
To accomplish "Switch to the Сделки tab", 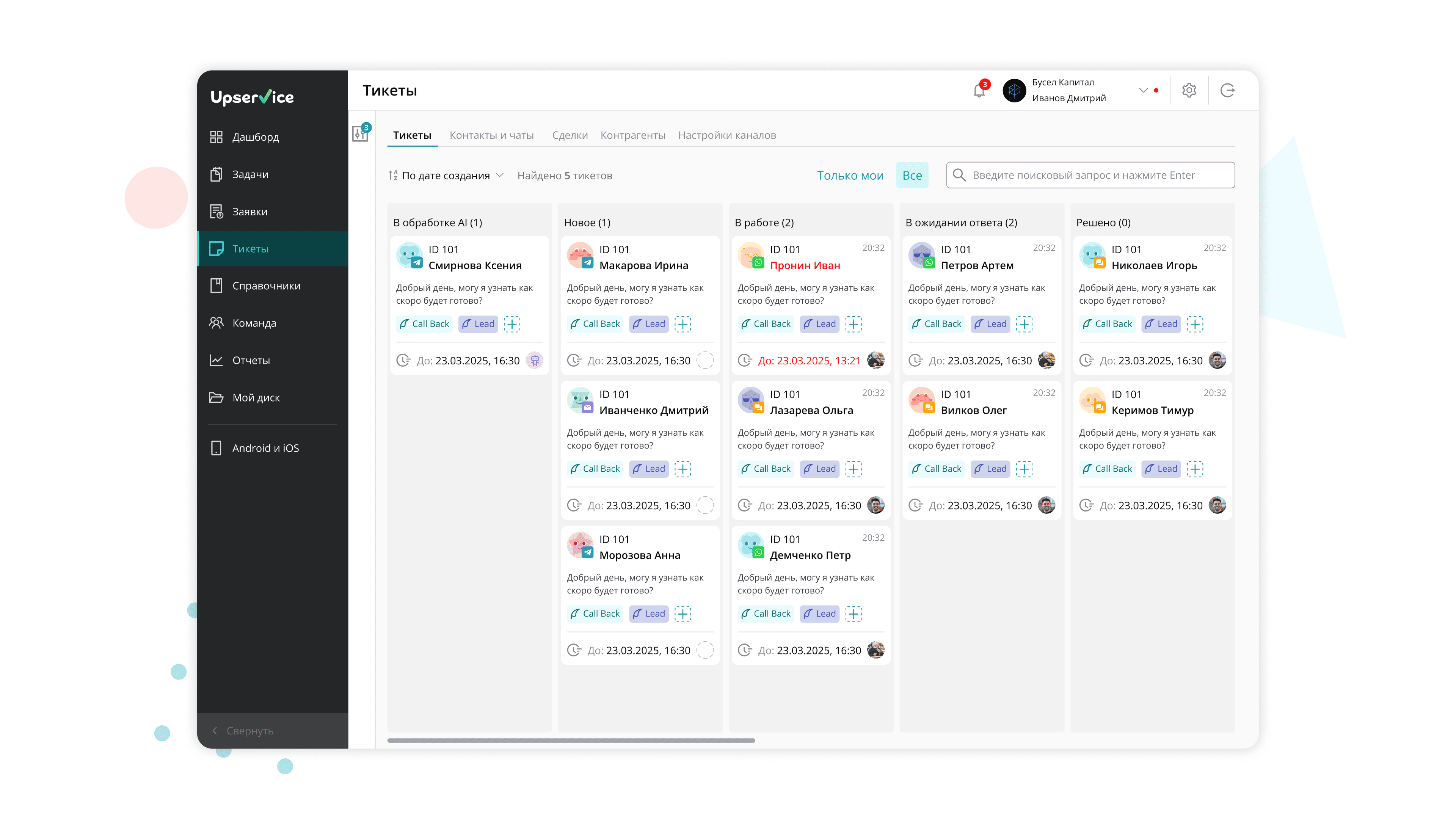I will point(570,136).
